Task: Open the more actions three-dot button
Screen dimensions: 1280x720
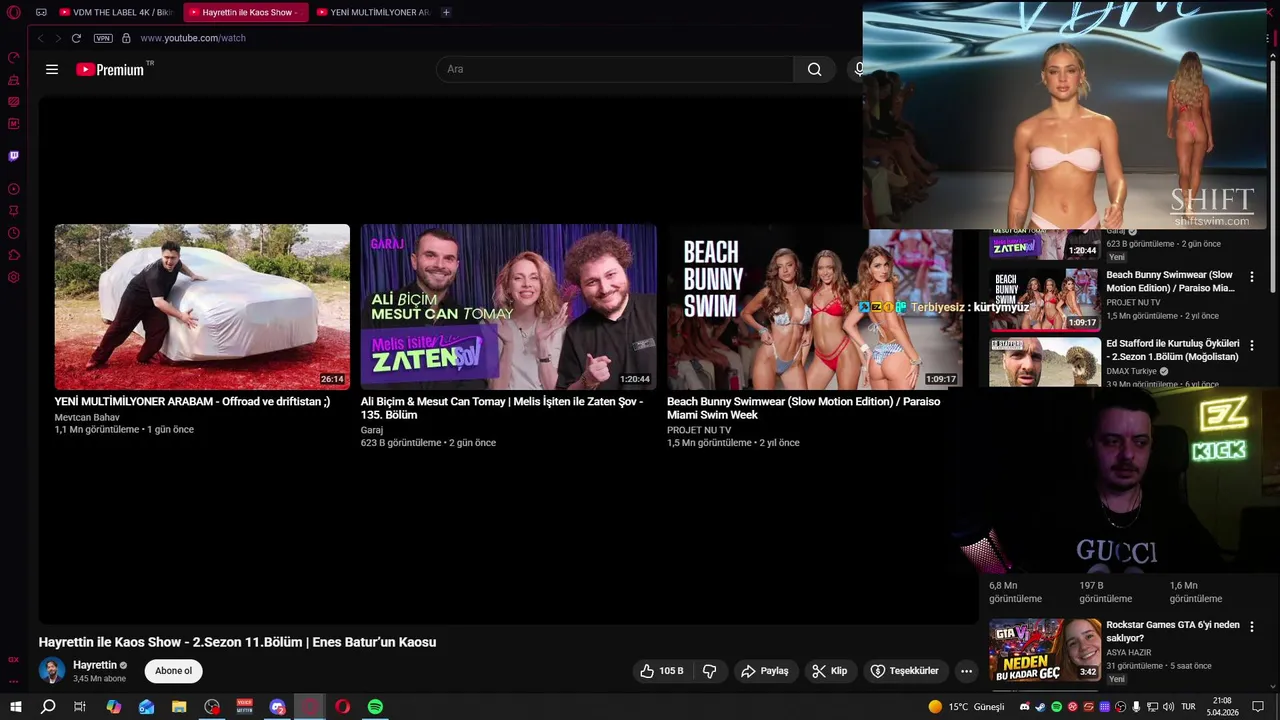Action: pyautogui.click(x=966, y=671)
